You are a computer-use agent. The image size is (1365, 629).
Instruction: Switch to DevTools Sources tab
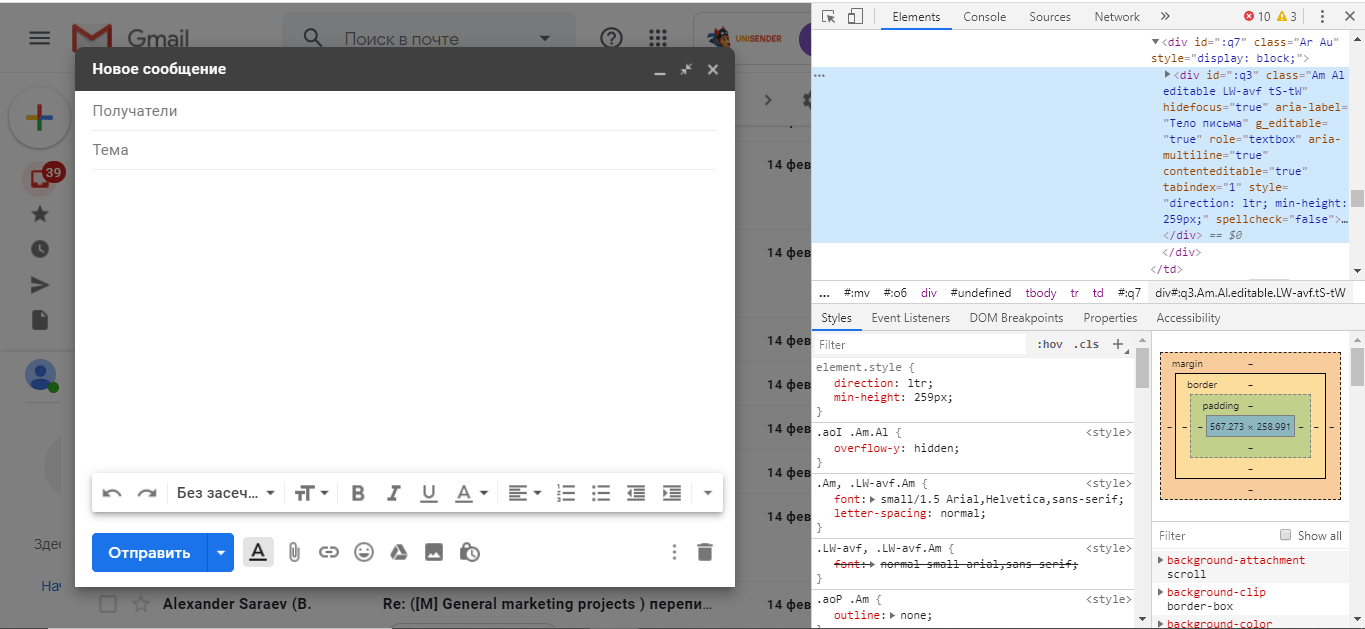point(1050,16)
